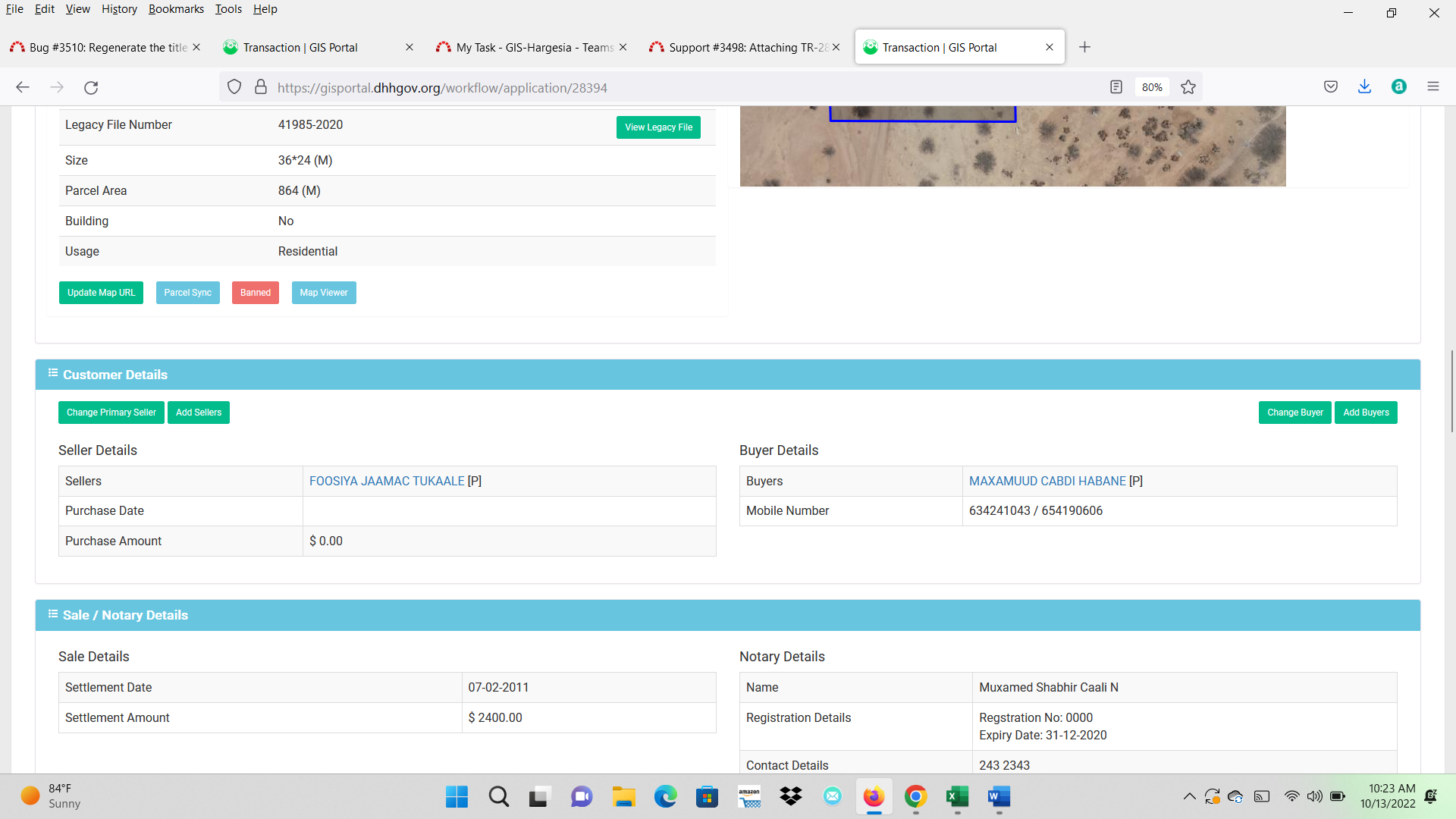Open the Edit menu
1456x819 pixels.
click(x=45, y=9)
